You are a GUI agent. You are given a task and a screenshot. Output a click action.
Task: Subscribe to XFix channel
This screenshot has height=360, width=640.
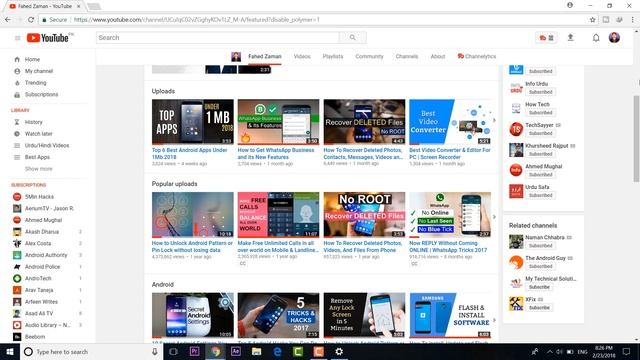point(539,308)
